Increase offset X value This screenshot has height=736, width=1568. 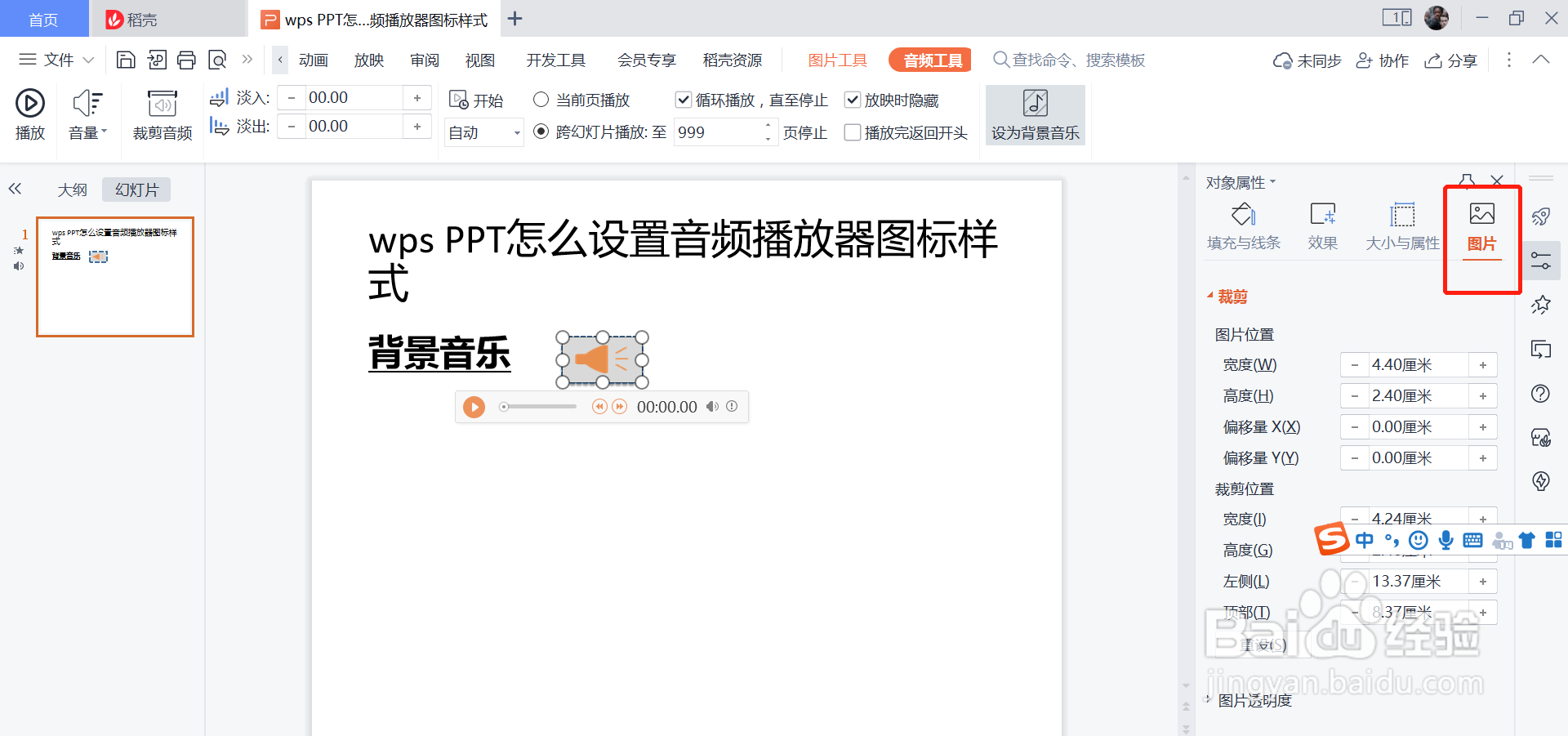click(1483, 427)
